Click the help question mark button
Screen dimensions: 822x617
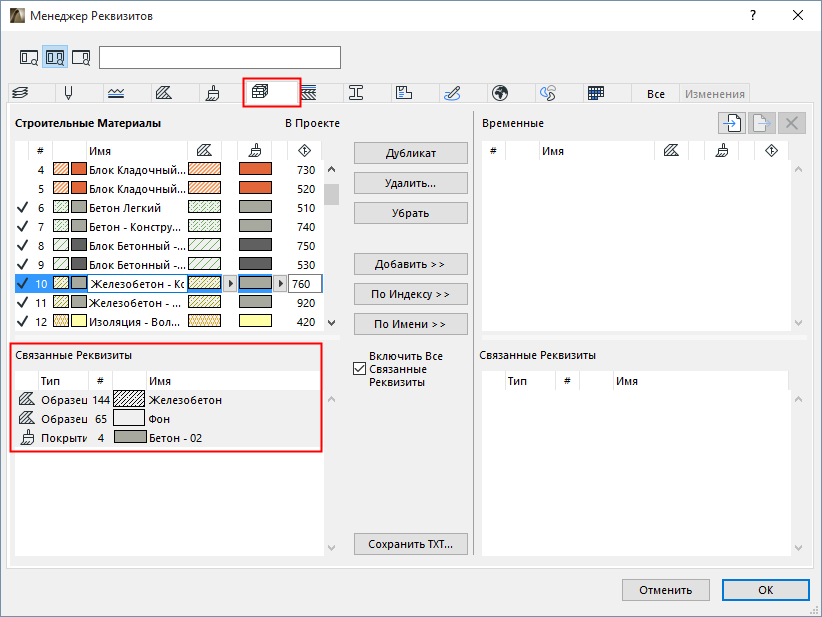click(x=753, y=15)
